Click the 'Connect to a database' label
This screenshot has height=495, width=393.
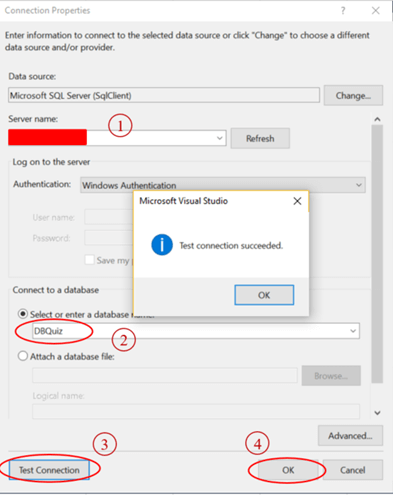point(56,290)
